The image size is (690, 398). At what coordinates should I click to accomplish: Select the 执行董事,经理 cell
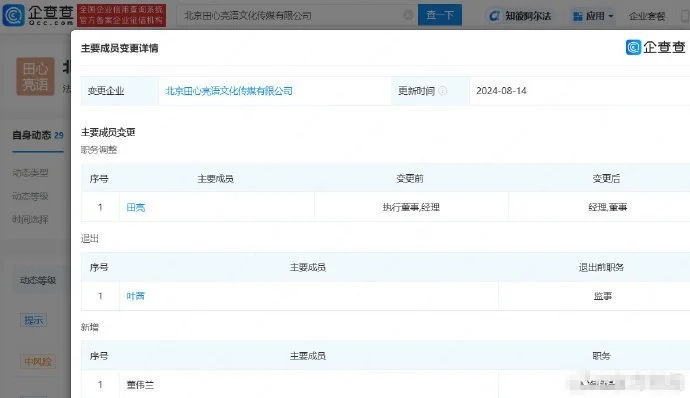[x=411, y=207]
